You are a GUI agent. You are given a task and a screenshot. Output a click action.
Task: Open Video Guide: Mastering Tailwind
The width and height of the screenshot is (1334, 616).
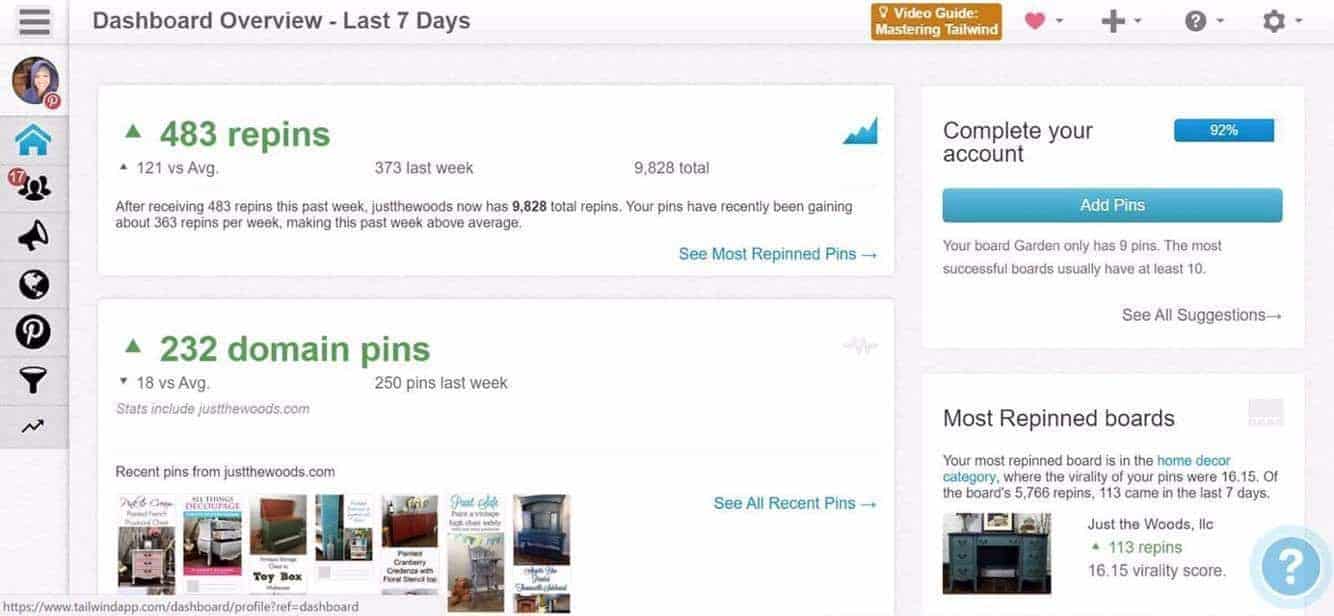[x=936, y=21]
